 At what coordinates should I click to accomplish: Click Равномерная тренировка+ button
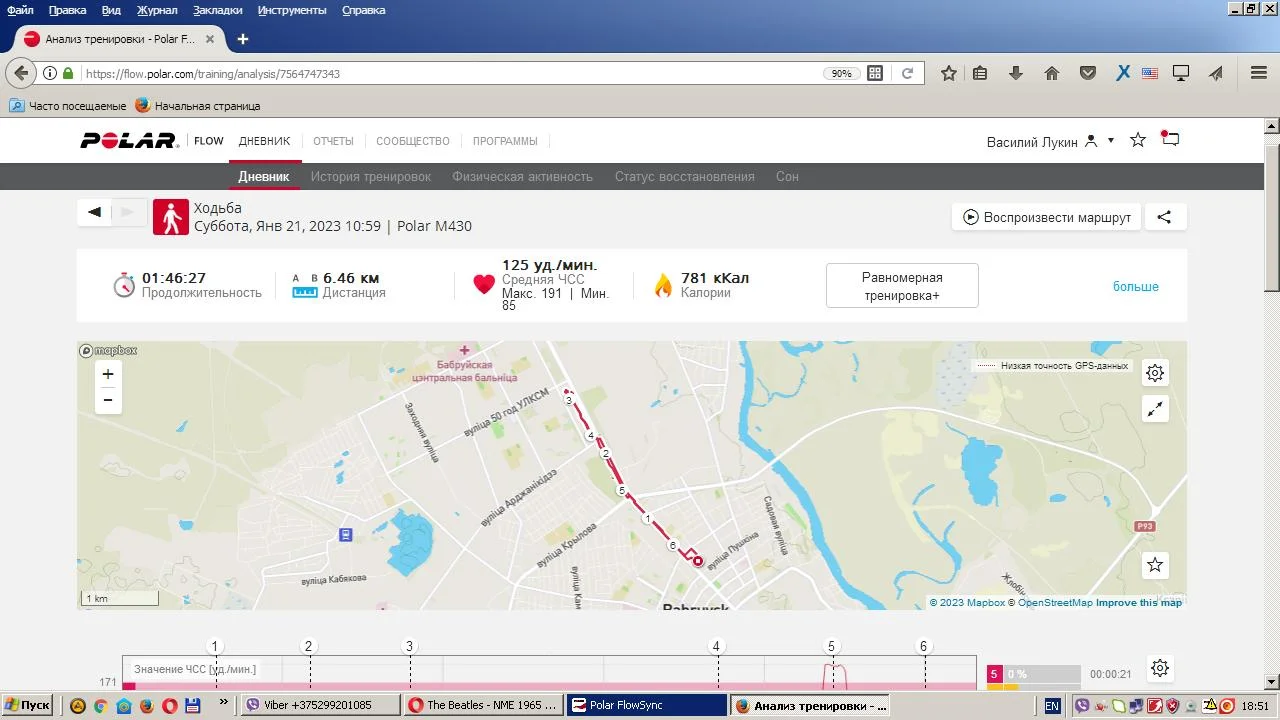(x=902, y=286)
